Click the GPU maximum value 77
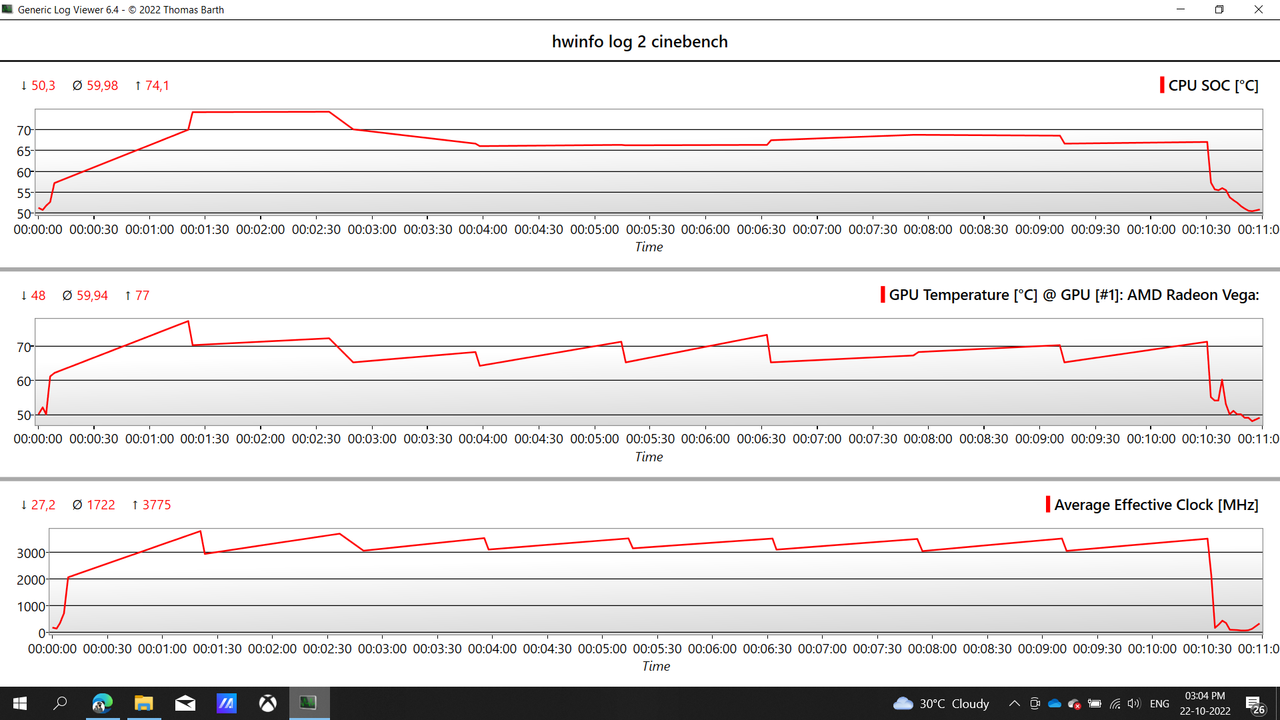Image resolution: width=1280 pixels, height=720 pixels. point(141,296)
